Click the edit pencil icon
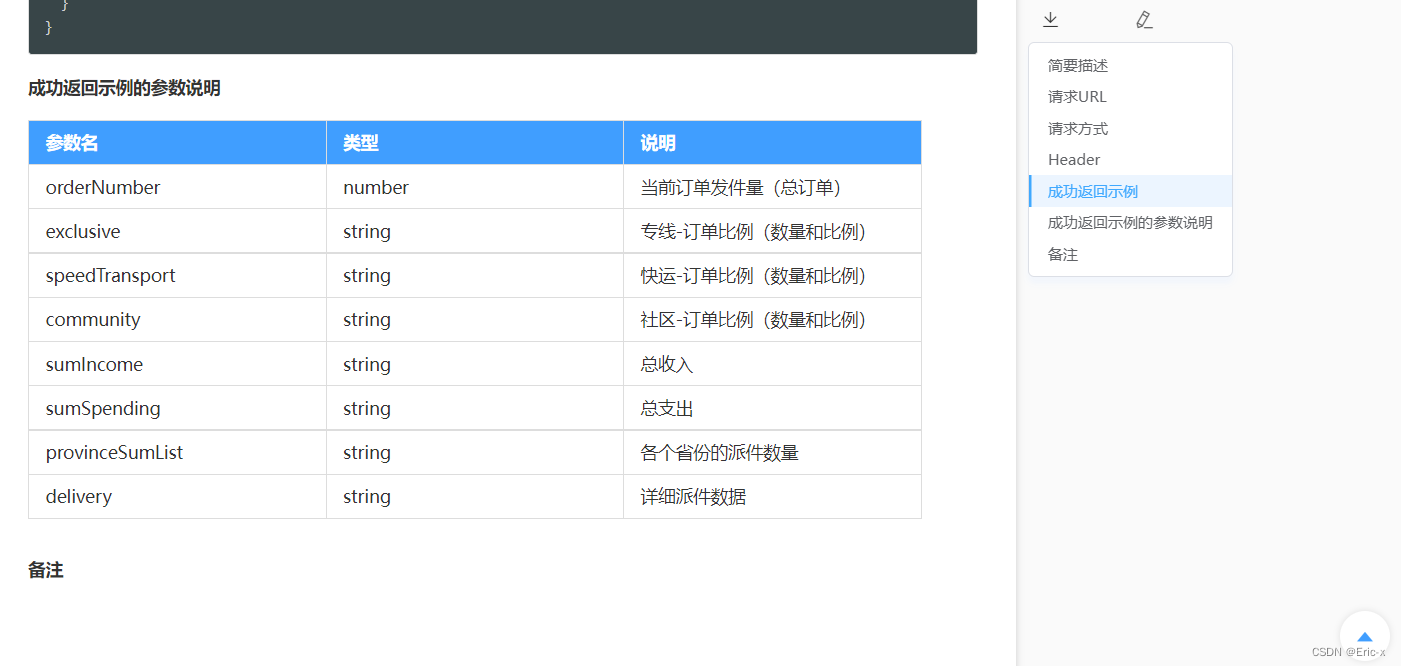 click(x=1144, y=19)
